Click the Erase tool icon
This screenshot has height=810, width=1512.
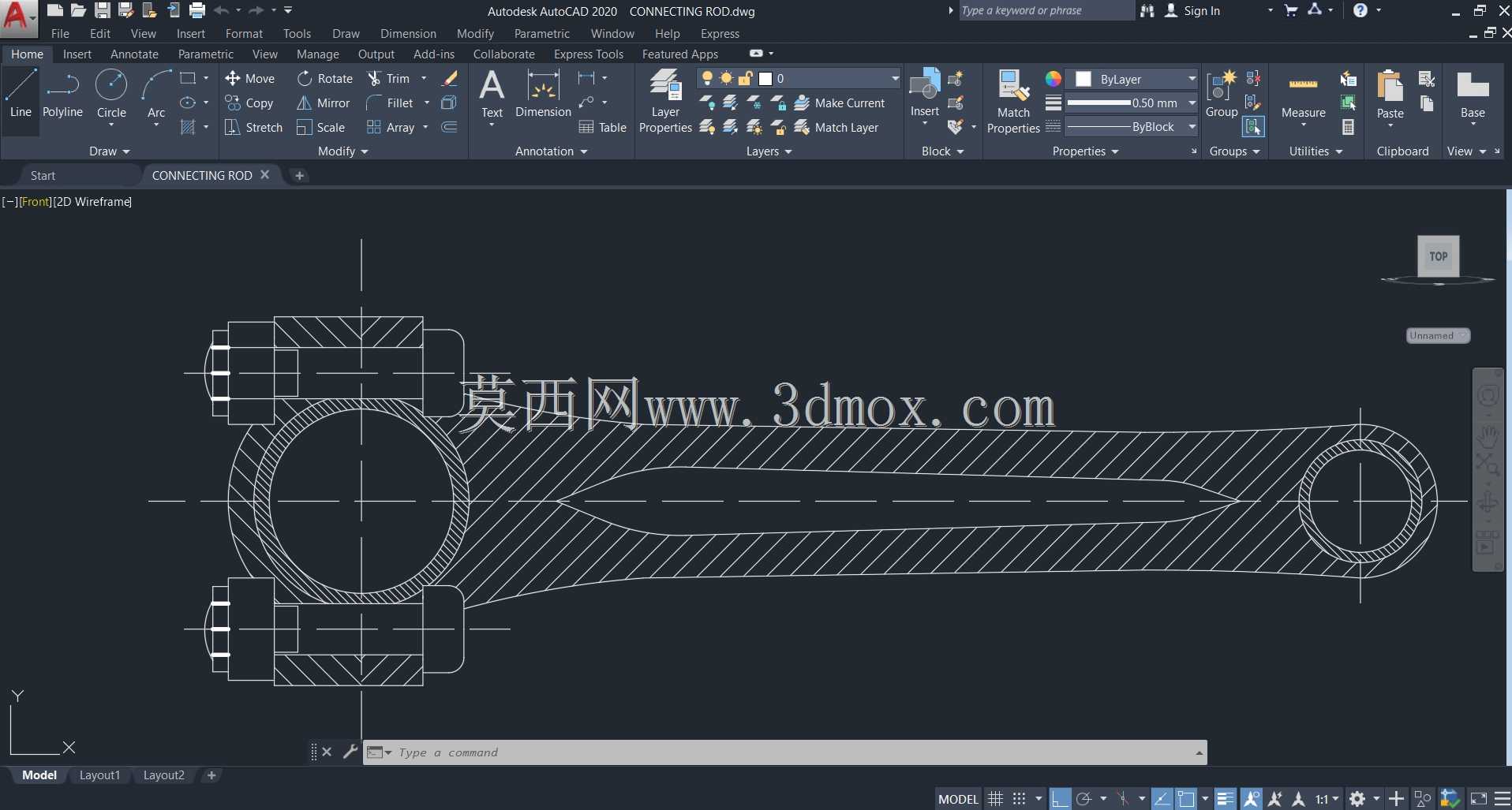(449, 78)
